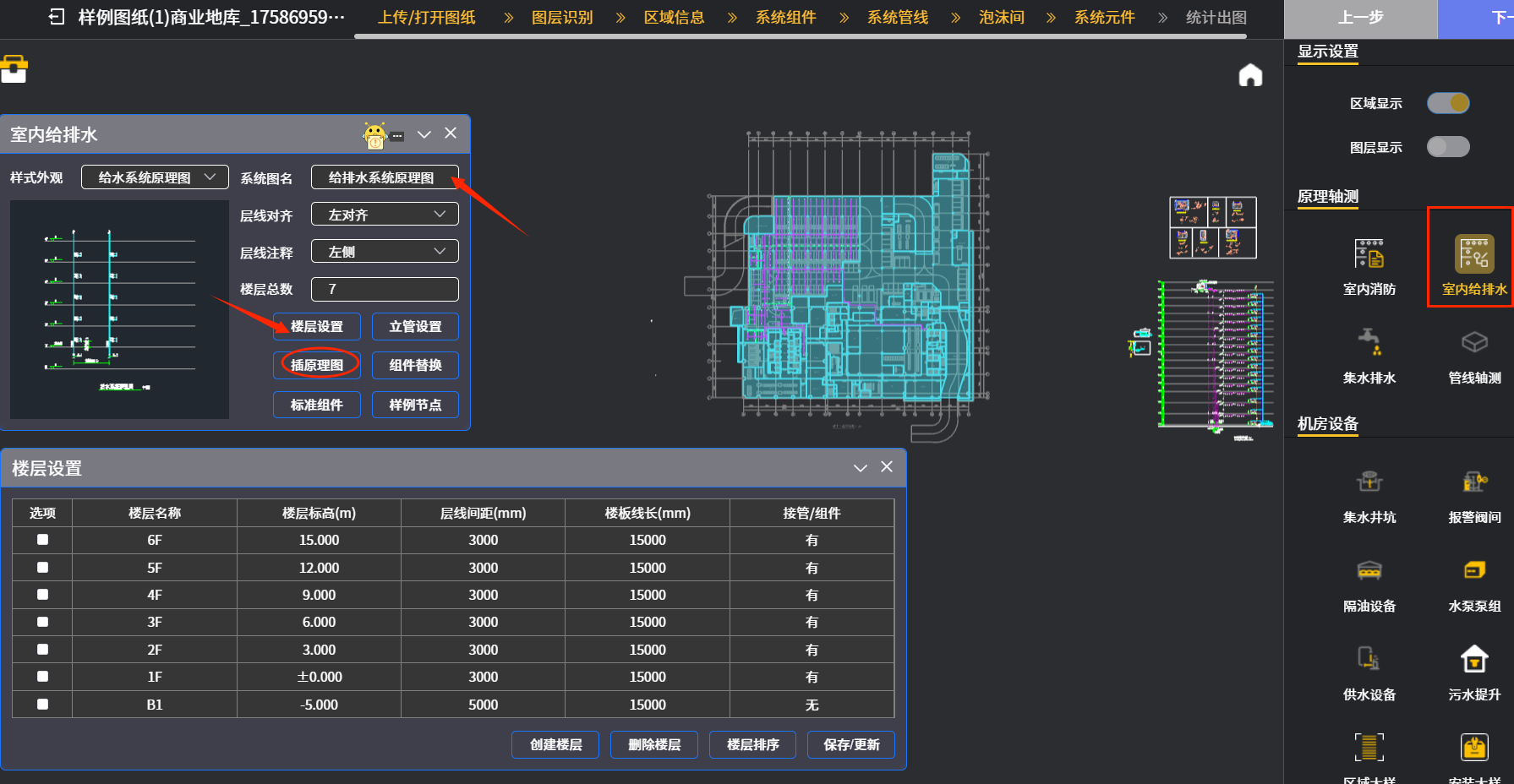Open the 样式外观 dropdown
This screenshot has height=784, width=1514.
click(155, 177)
